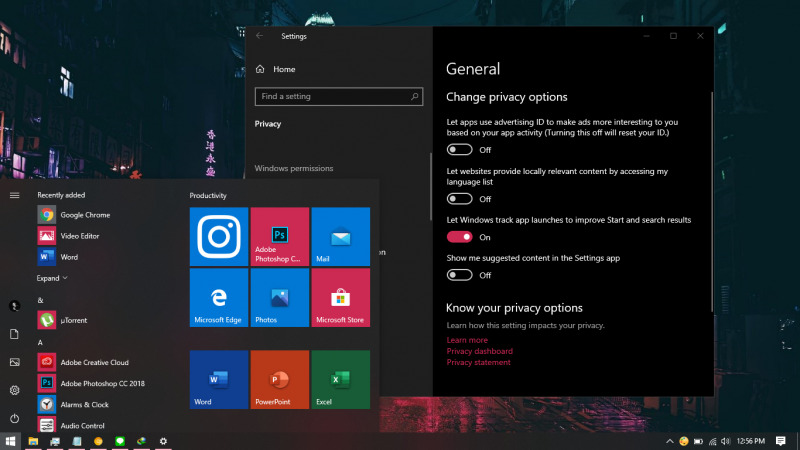
Task: Launch µTorrent from the app list
Action: click(62, 320)
